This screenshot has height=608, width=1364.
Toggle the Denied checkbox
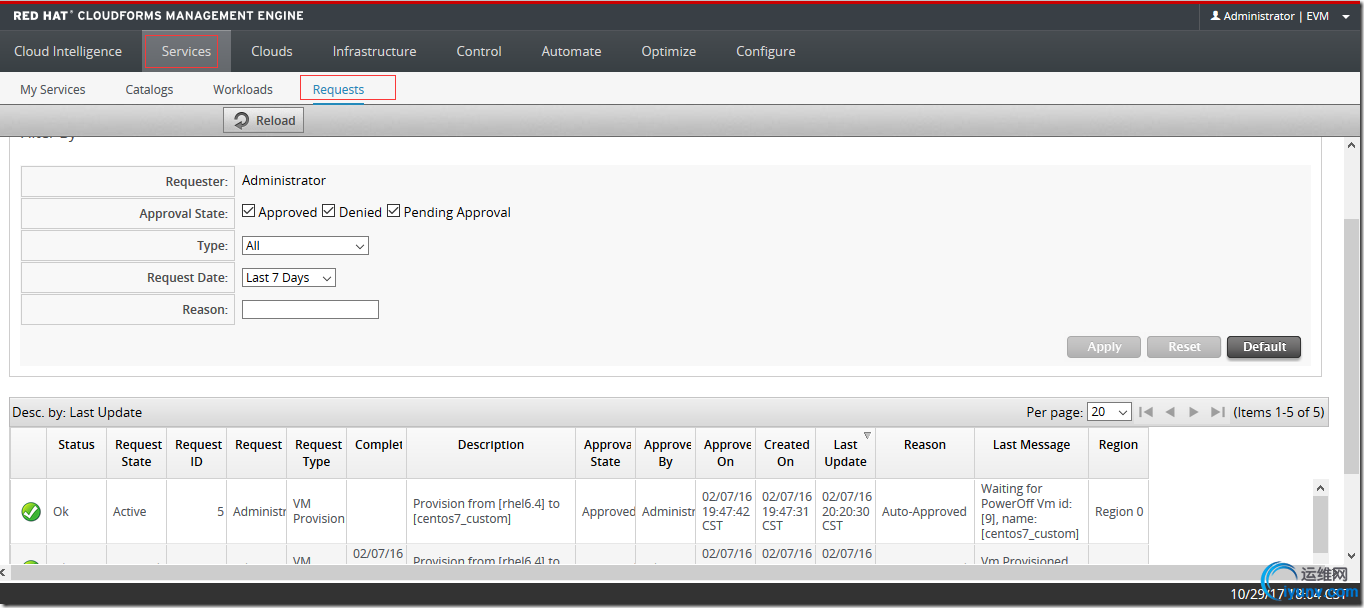[328, 212]
